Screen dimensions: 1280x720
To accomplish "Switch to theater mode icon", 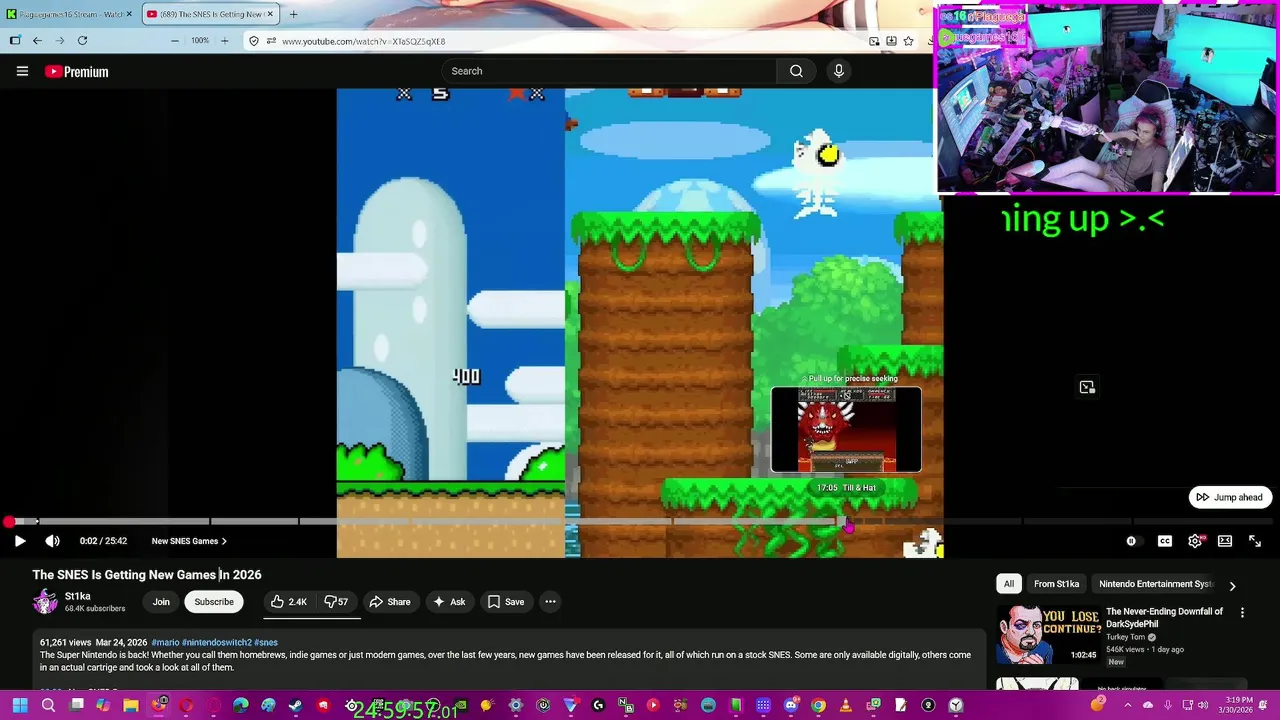I will [1225, 541].
